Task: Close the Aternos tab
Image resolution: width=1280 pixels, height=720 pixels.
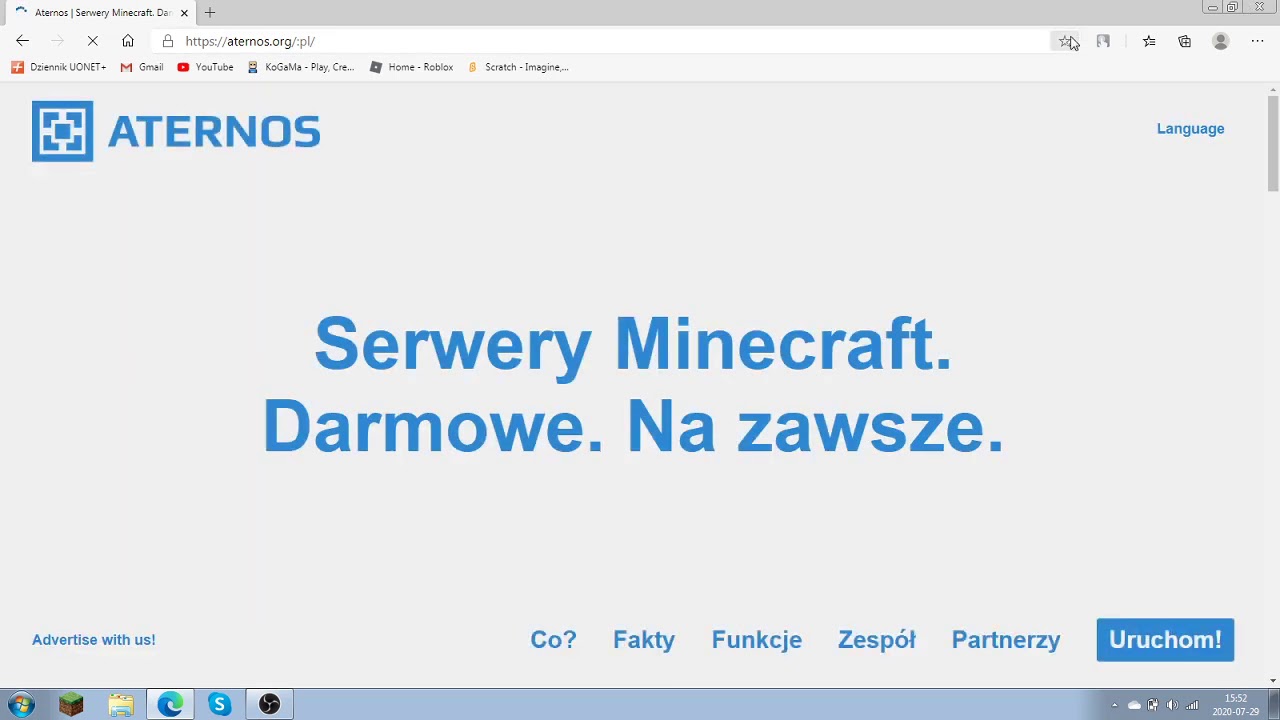Action: click(x=184, y=12)
